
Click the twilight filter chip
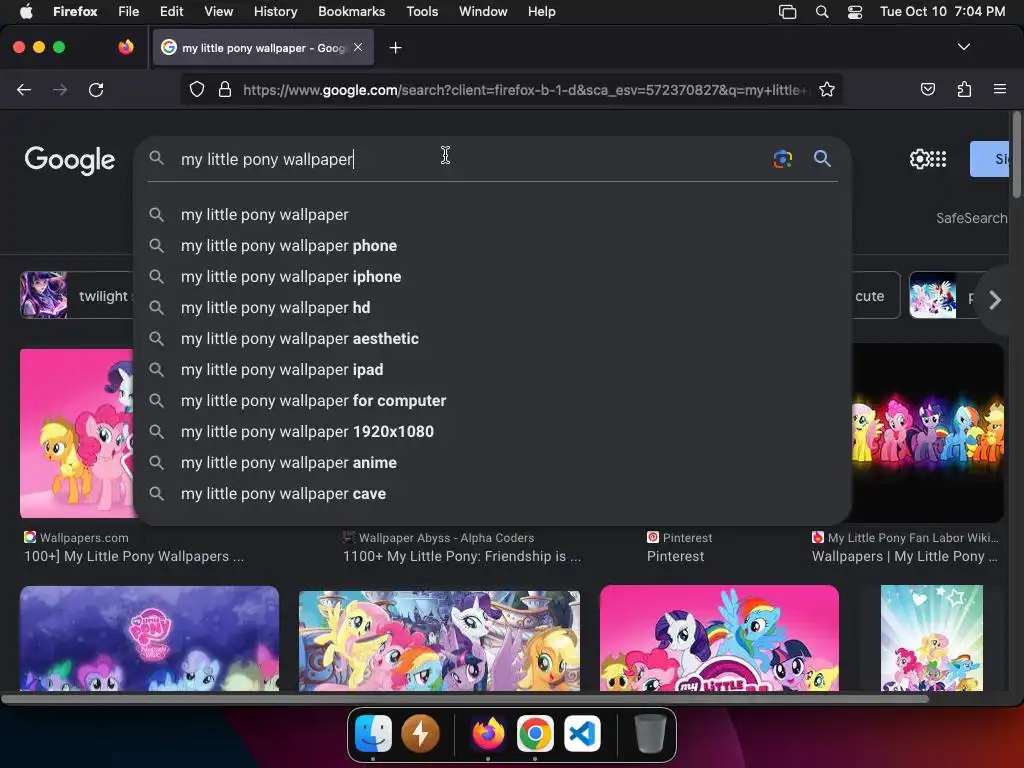(77, 295)
